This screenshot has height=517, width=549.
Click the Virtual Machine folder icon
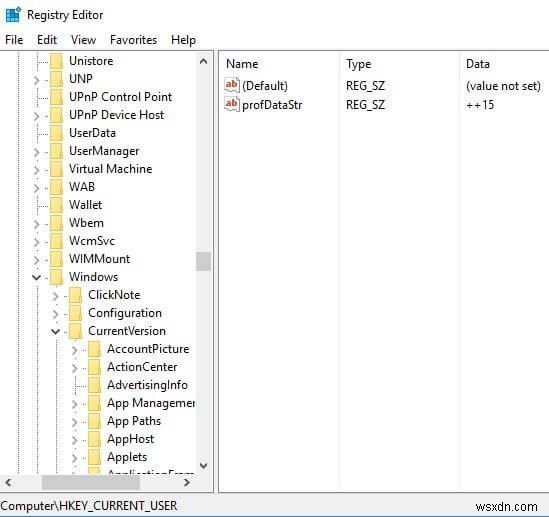pyautogui.click(x=56, y=169)
